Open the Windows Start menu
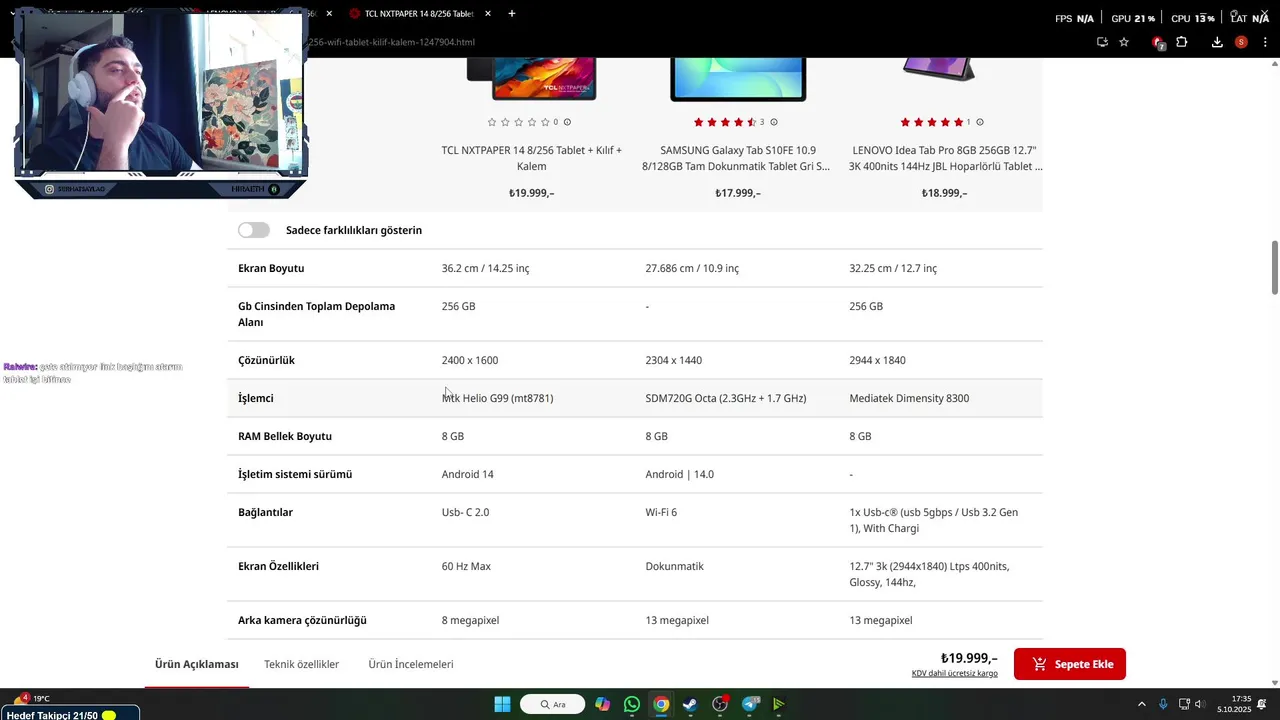Viewport: 1280px width, 720px height. coord(502,704)
